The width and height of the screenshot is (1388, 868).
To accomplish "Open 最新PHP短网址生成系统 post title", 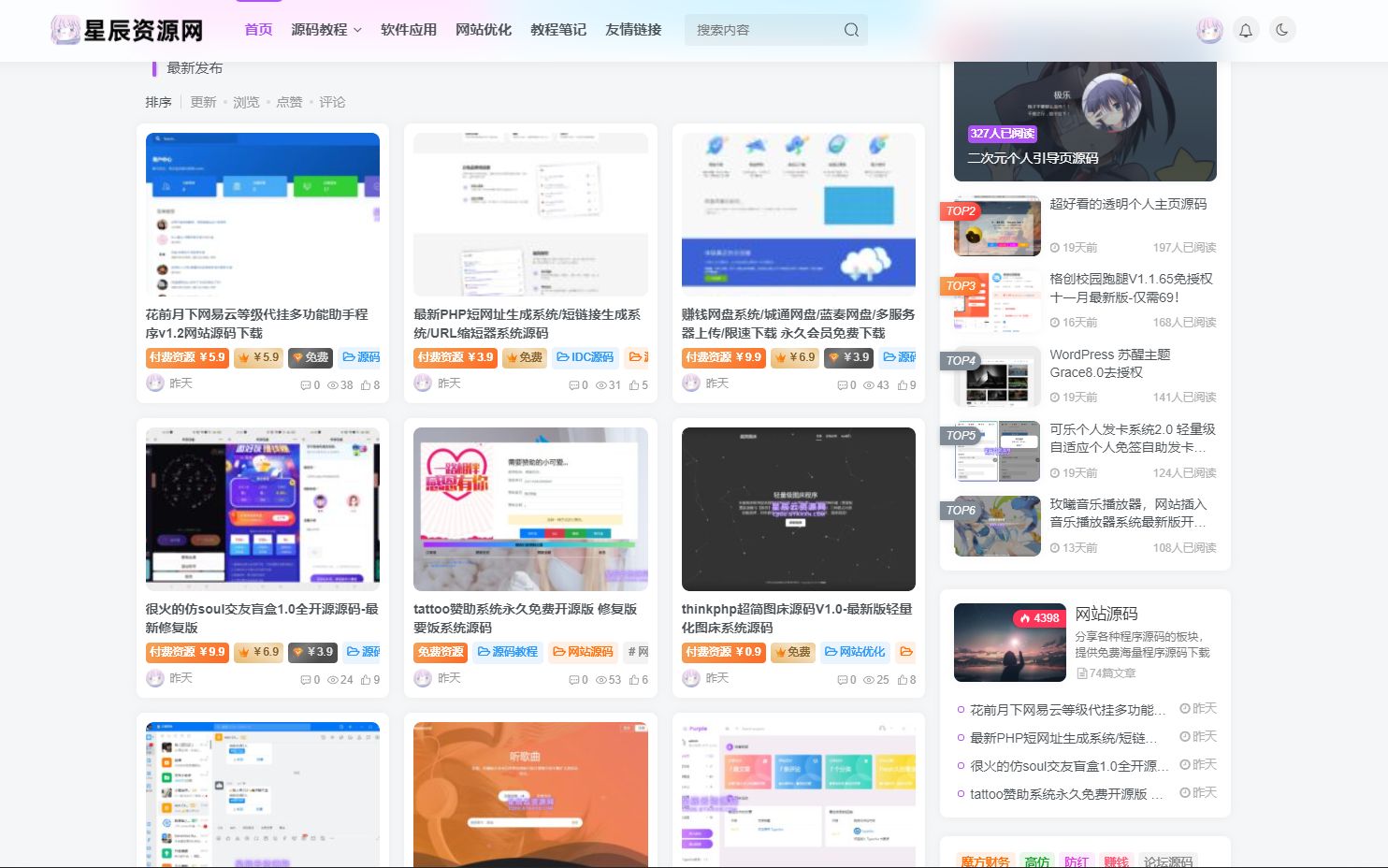I will [528, 324].
